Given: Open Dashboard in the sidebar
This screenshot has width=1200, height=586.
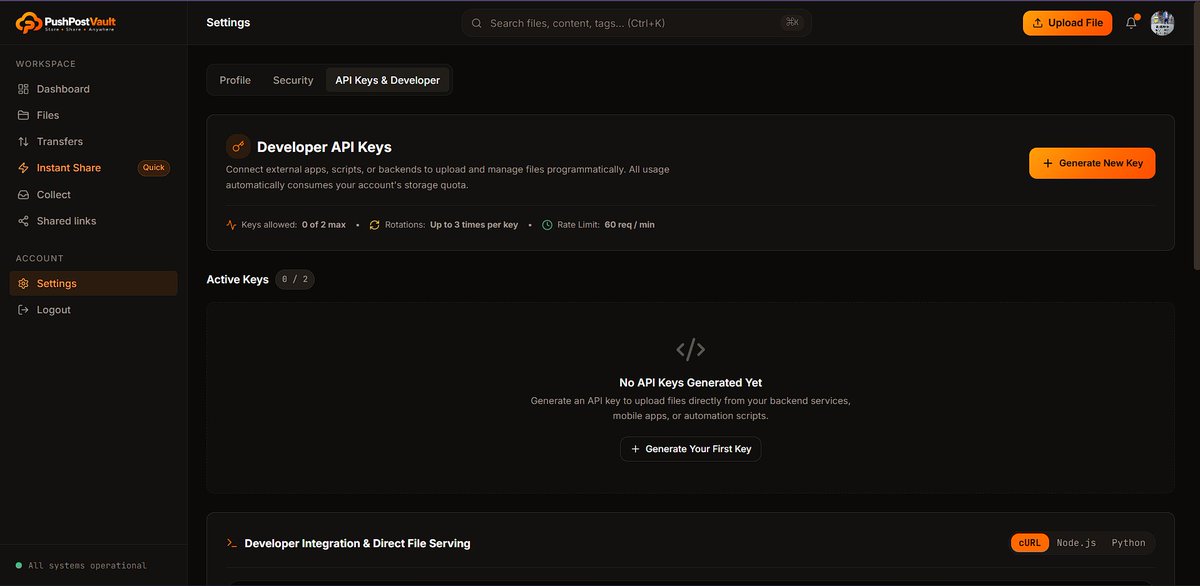Looking at the screenshot, I should point(93,89).
